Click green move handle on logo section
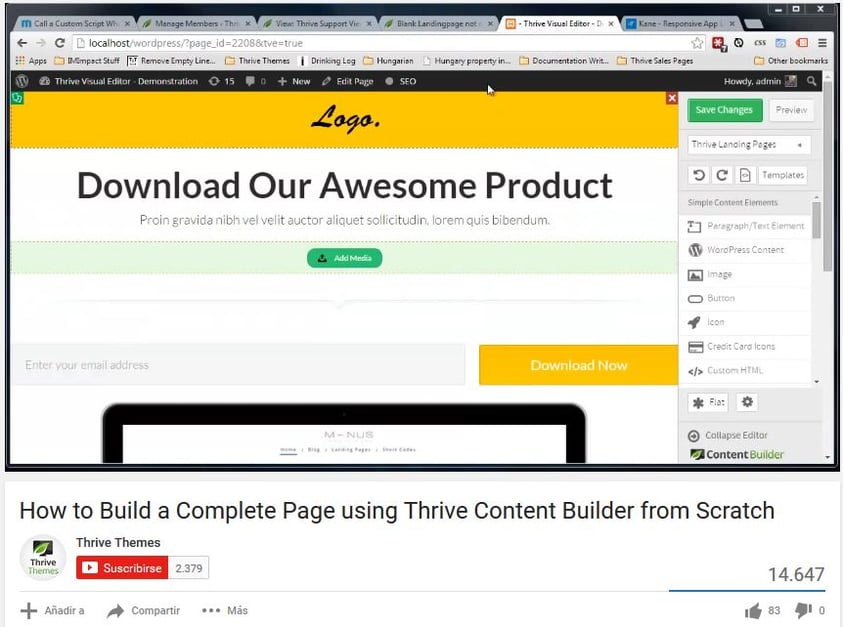The image size is (843, 627). pos(17,98)
